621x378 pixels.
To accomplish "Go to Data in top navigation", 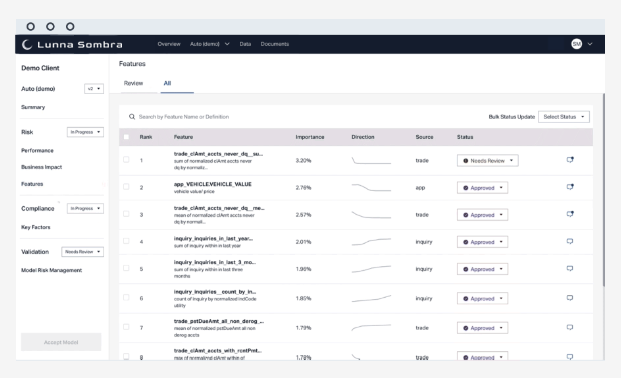I will click(x=245, y=44).
